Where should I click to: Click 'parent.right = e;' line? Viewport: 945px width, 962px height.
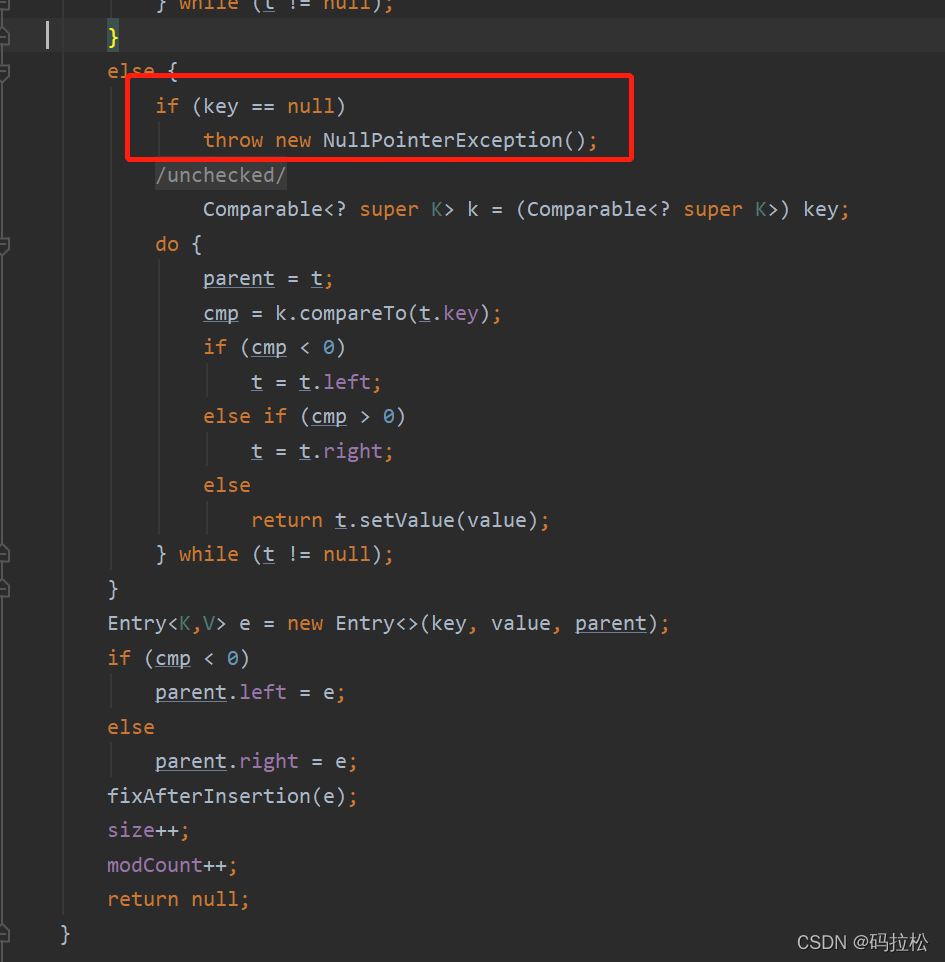(256, 762)
